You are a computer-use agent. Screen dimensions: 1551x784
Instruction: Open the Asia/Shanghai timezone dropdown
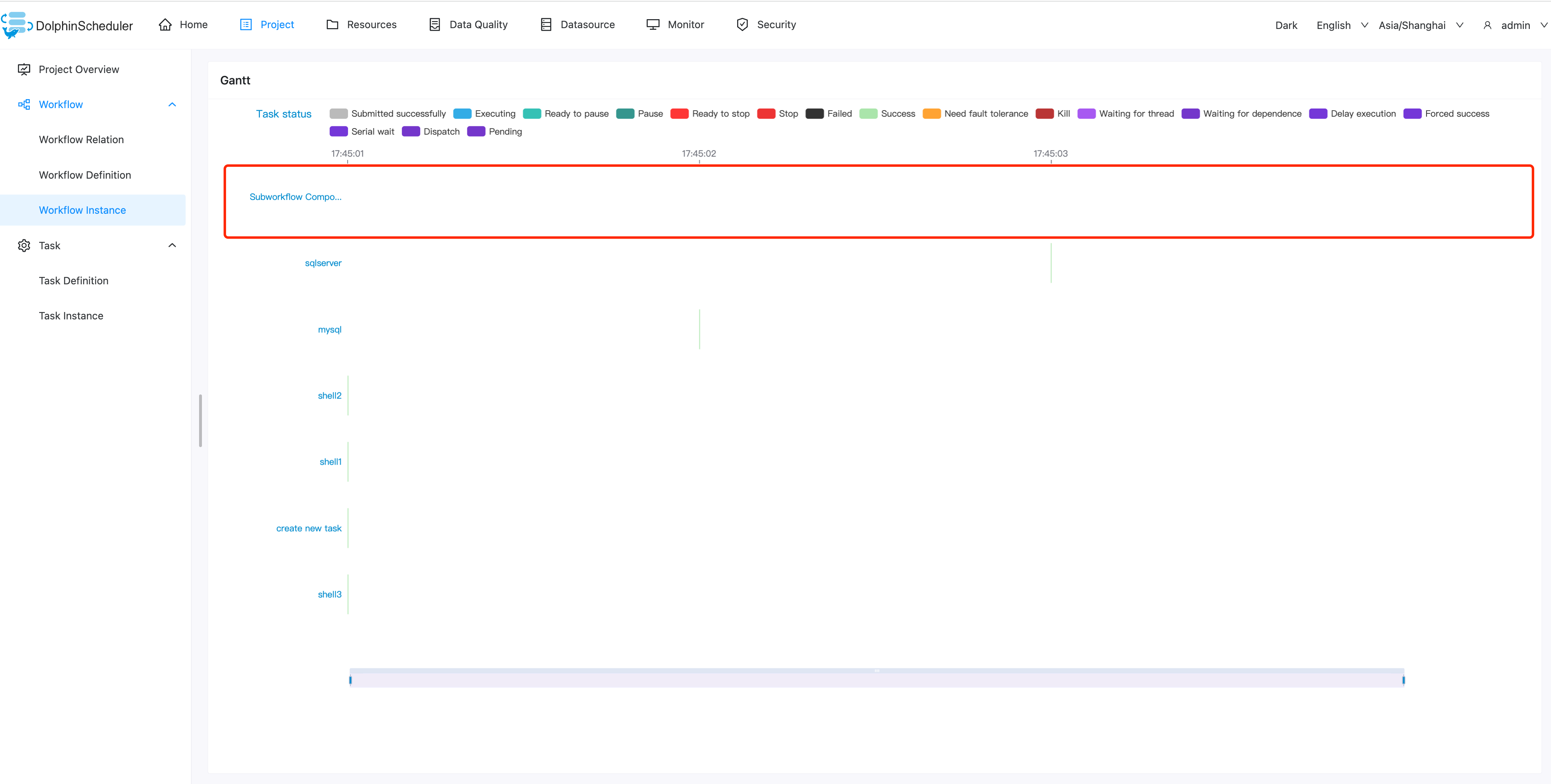(1421, 25)
